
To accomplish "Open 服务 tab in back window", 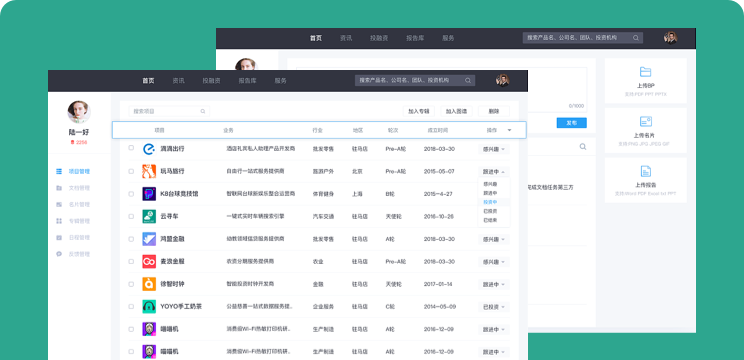I will tap(448, 38).
